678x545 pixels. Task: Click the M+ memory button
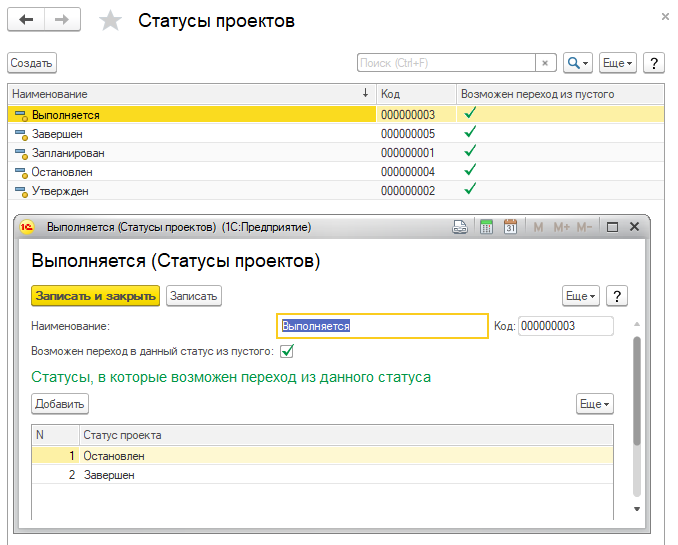point(562,227)
